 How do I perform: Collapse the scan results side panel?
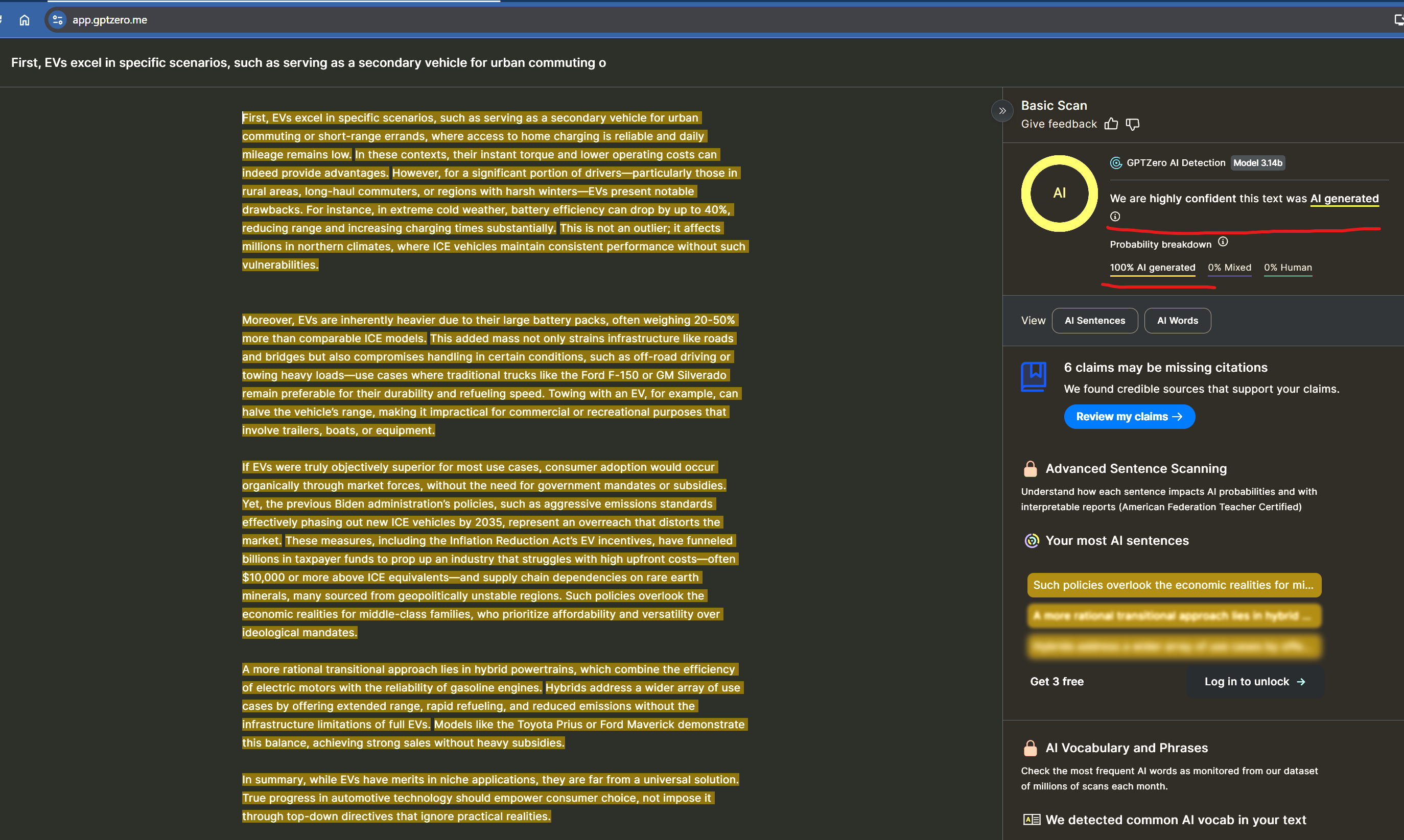coord(1002,111)
